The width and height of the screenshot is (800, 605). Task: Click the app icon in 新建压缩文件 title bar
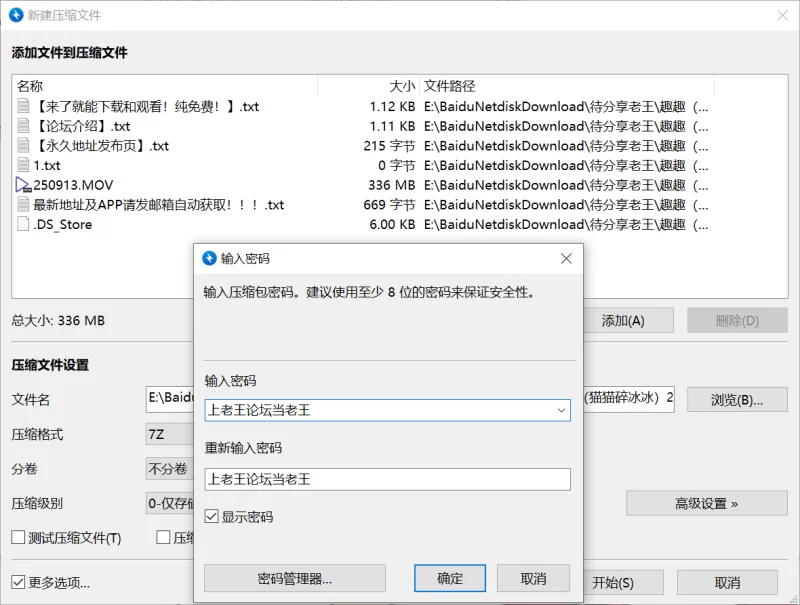(x=17, y=15)
